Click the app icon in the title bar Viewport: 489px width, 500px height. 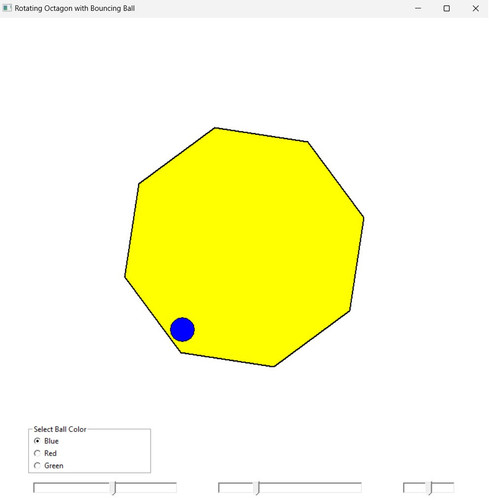pyautogui.click(x=7, y=8)
